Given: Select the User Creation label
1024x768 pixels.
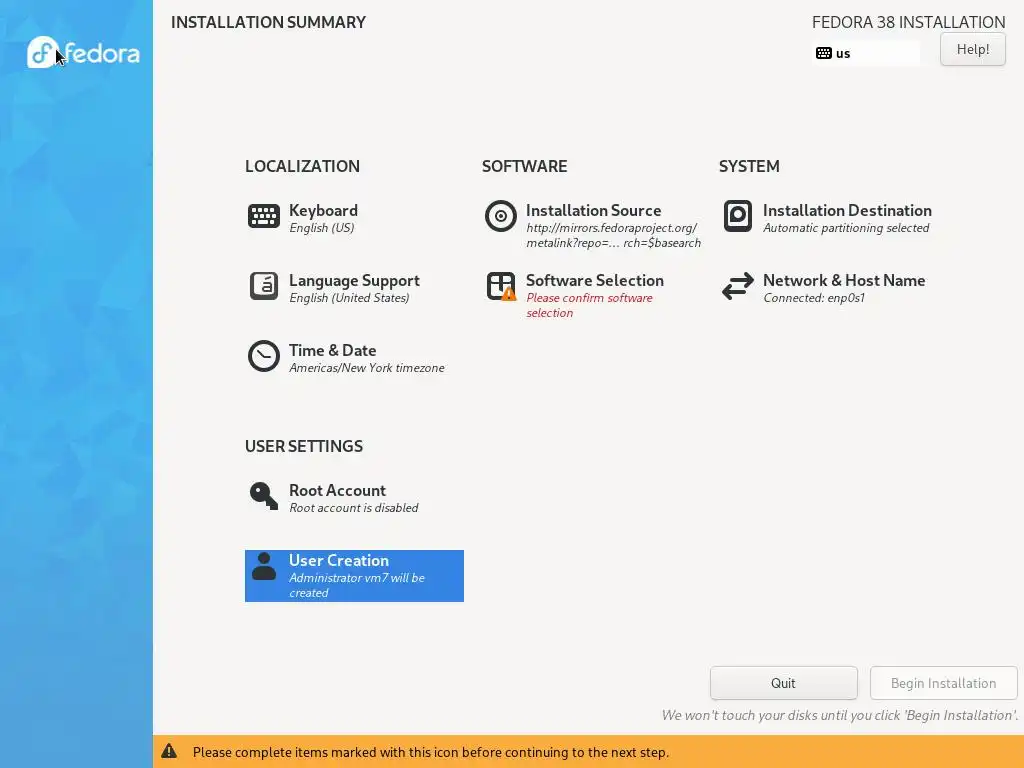Looking at the screenshot, I should click(339, 560).
